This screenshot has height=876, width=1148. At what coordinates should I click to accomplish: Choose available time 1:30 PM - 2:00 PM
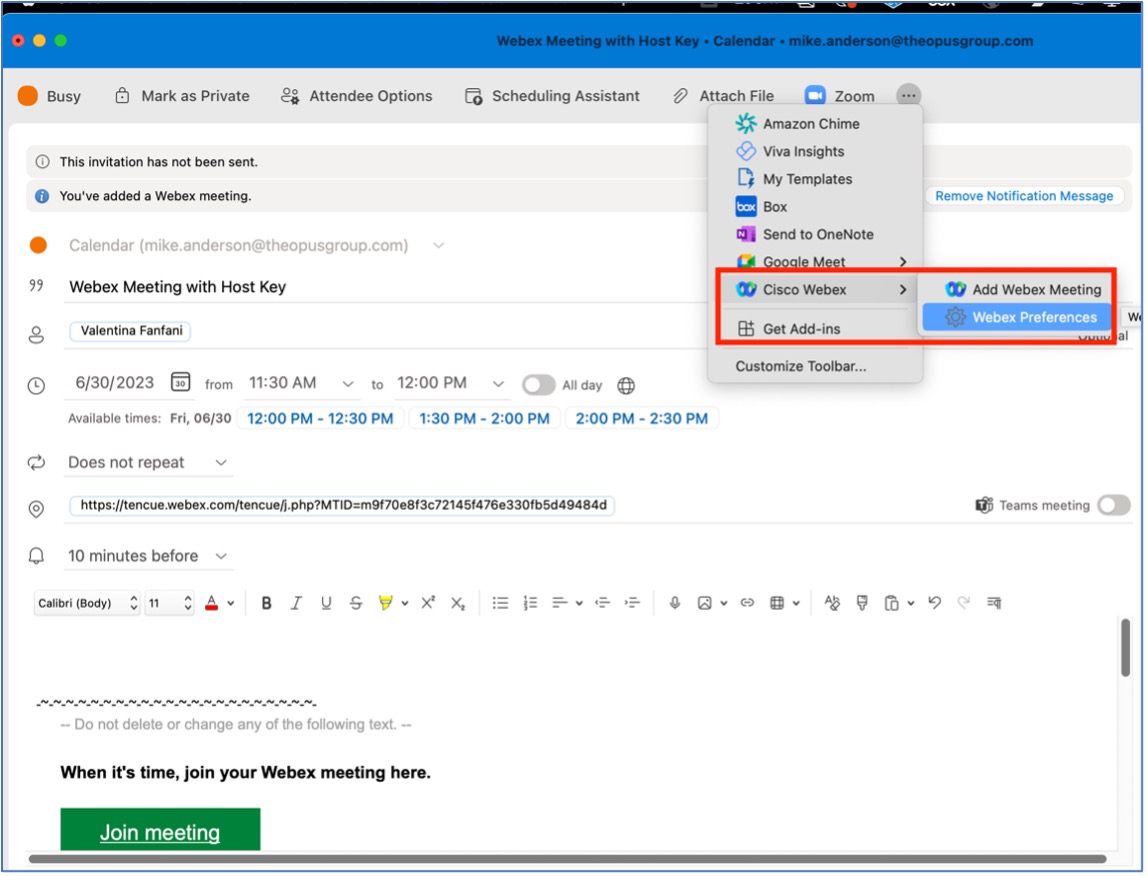[484, 419]
